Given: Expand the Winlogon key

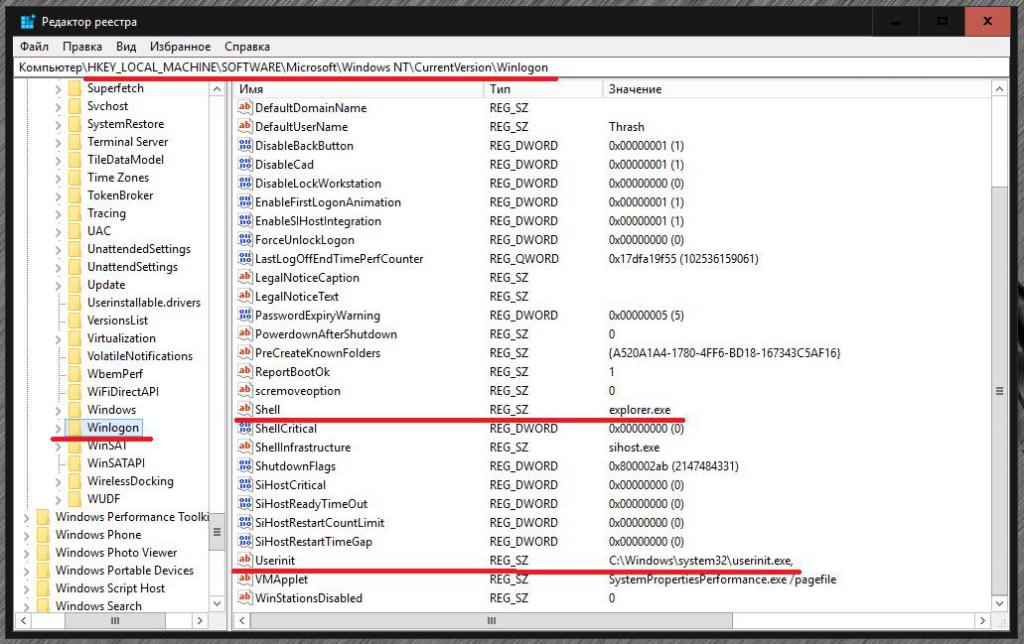Looking at the screenshot, I should (58, 428).
